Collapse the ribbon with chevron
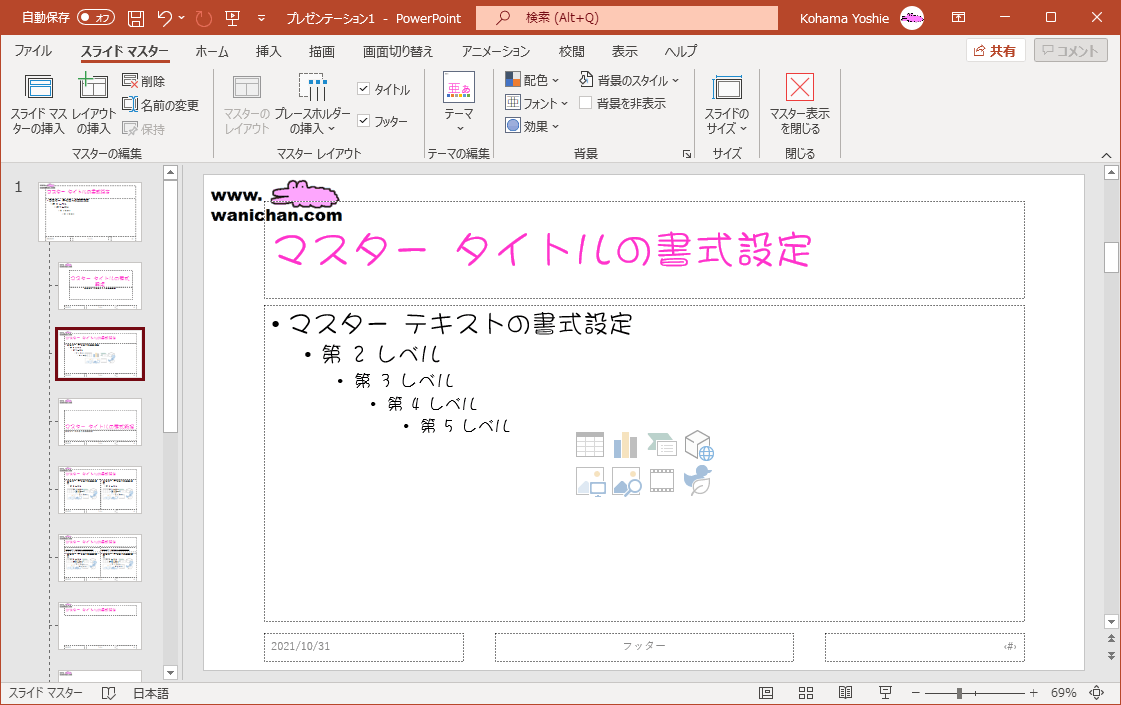The image size is (1121, 705). (x=1106, y=154)
